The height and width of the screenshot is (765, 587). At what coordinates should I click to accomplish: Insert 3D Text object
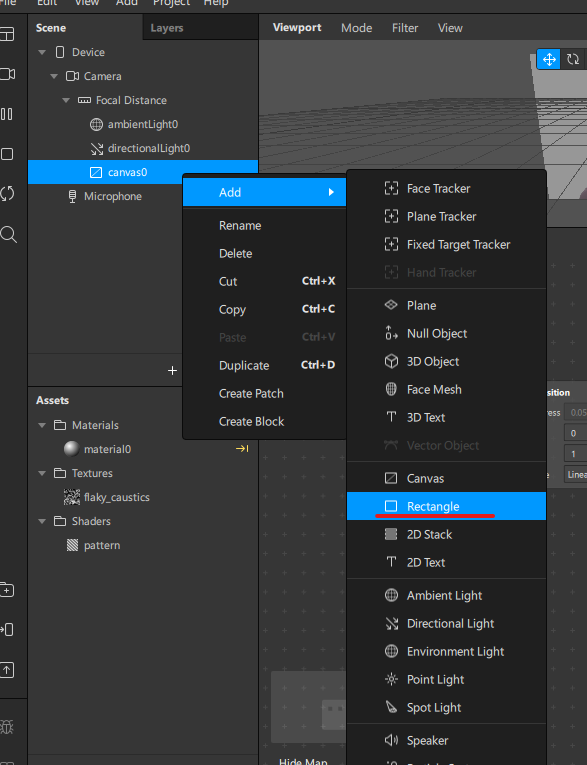tap(446, 417)
